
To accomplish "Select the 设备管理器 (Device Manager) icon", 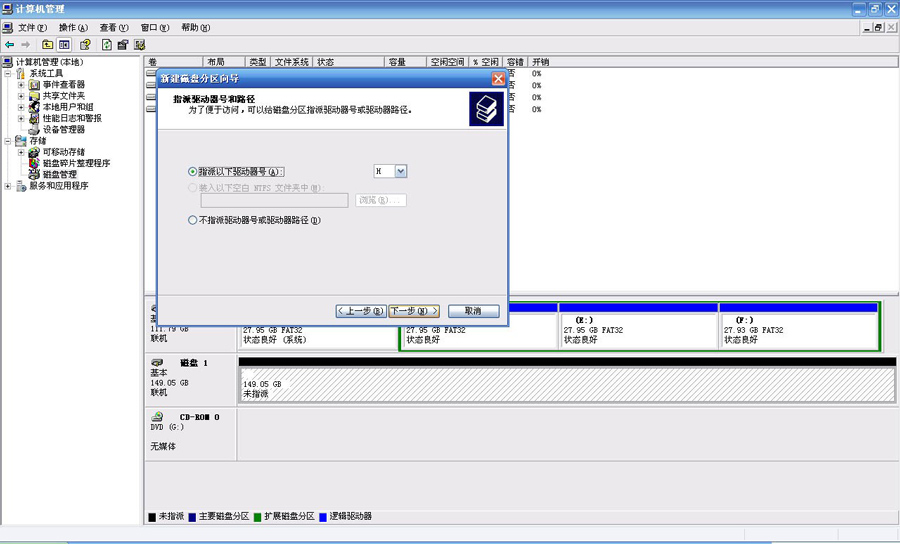I will tap(35, 129).
